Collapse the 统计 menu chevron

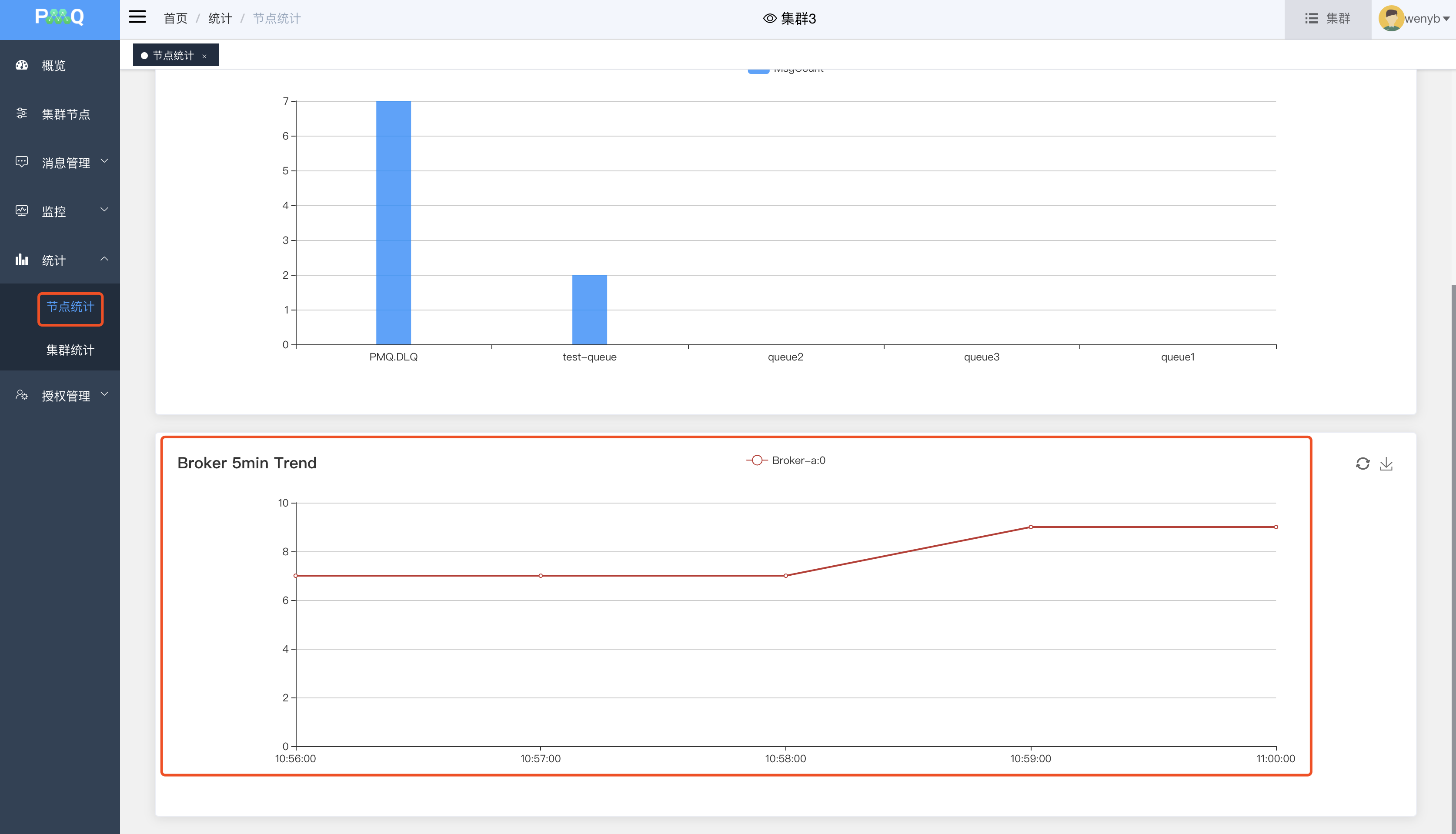pyautogui.click(x=104, y=259)
